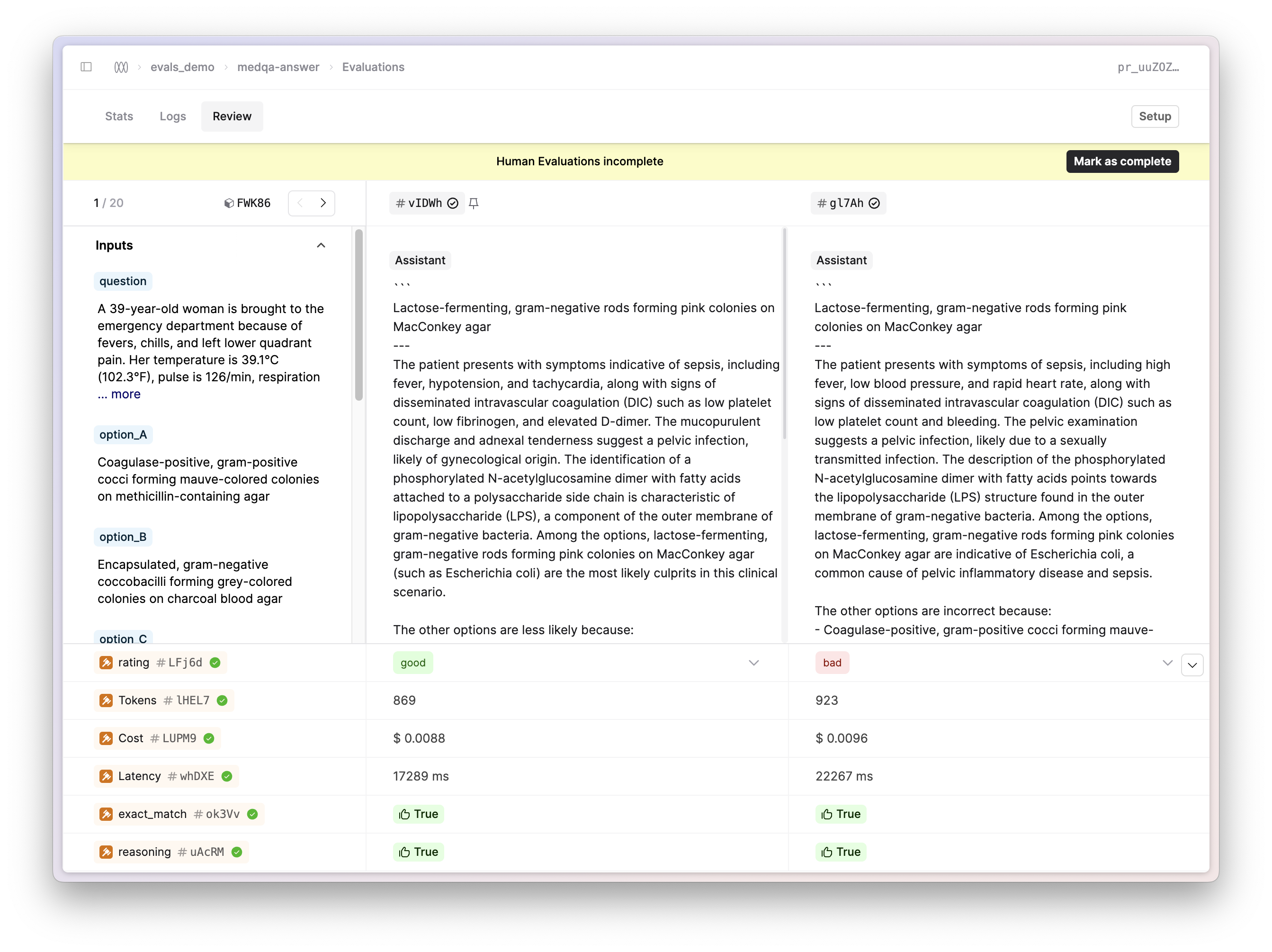The width and height of the screenshot is (1272, 952).
Task: Click the Cost evaluator icon
Action: click(106, 738)
